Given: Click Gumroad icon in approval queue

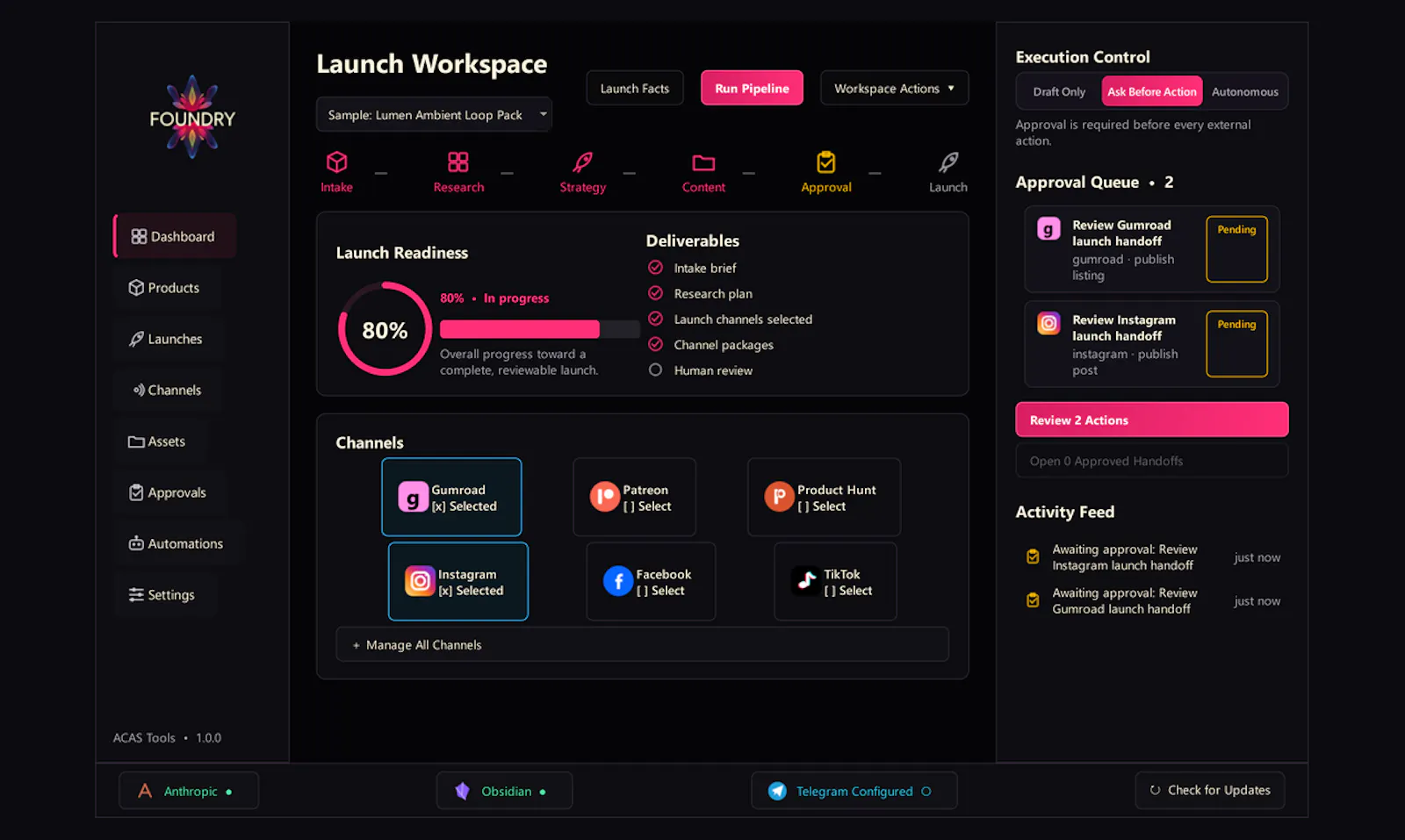Looking at the screenshot, I should (x=1048, y=229).
